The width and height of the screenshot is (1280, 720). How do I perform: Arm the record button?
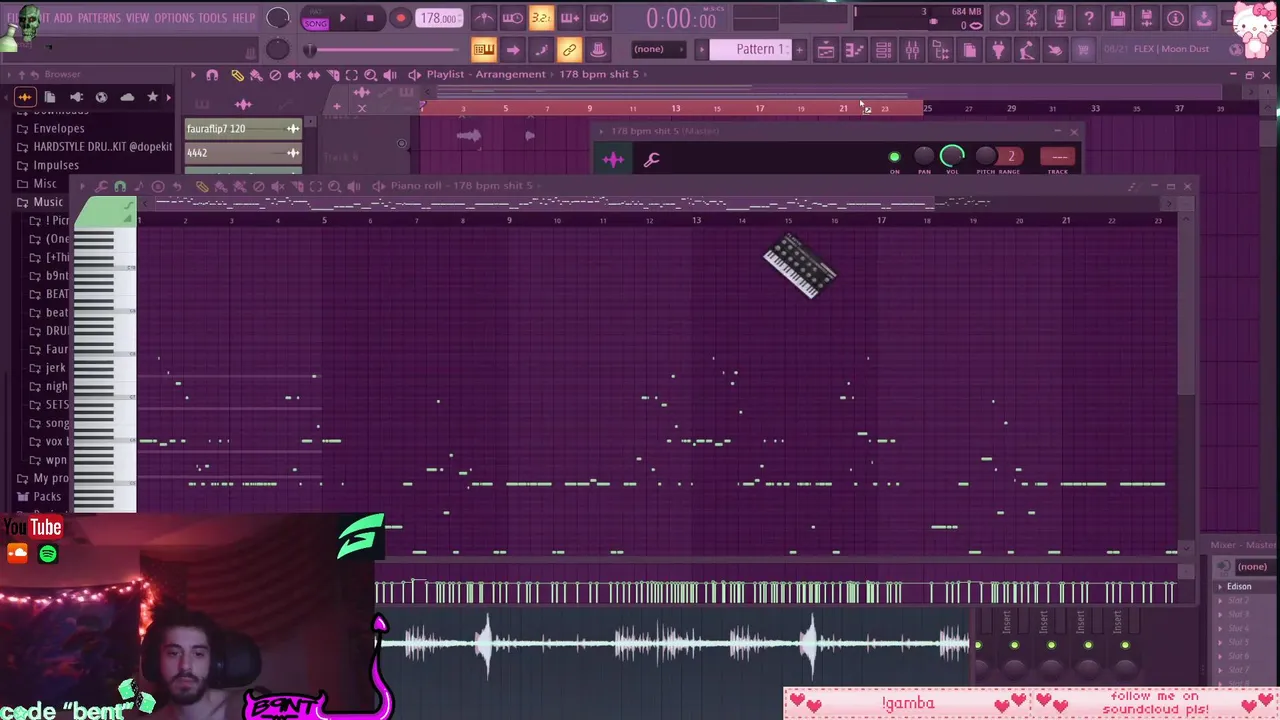(x=400, y=18)
